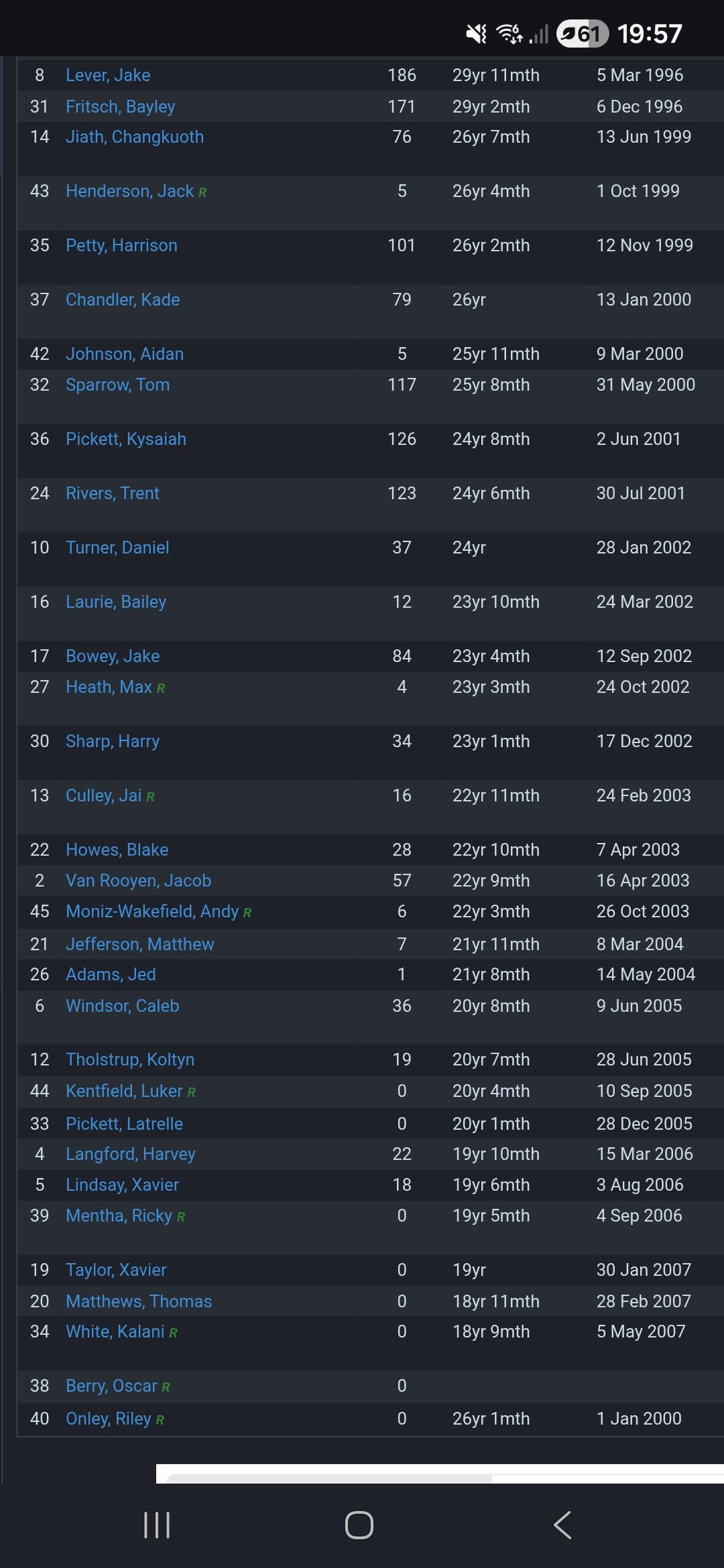The height and width of the screenshot is (1568, 724).
Task: Open Fritsch, Bayley player page
Action: point(121,107)
